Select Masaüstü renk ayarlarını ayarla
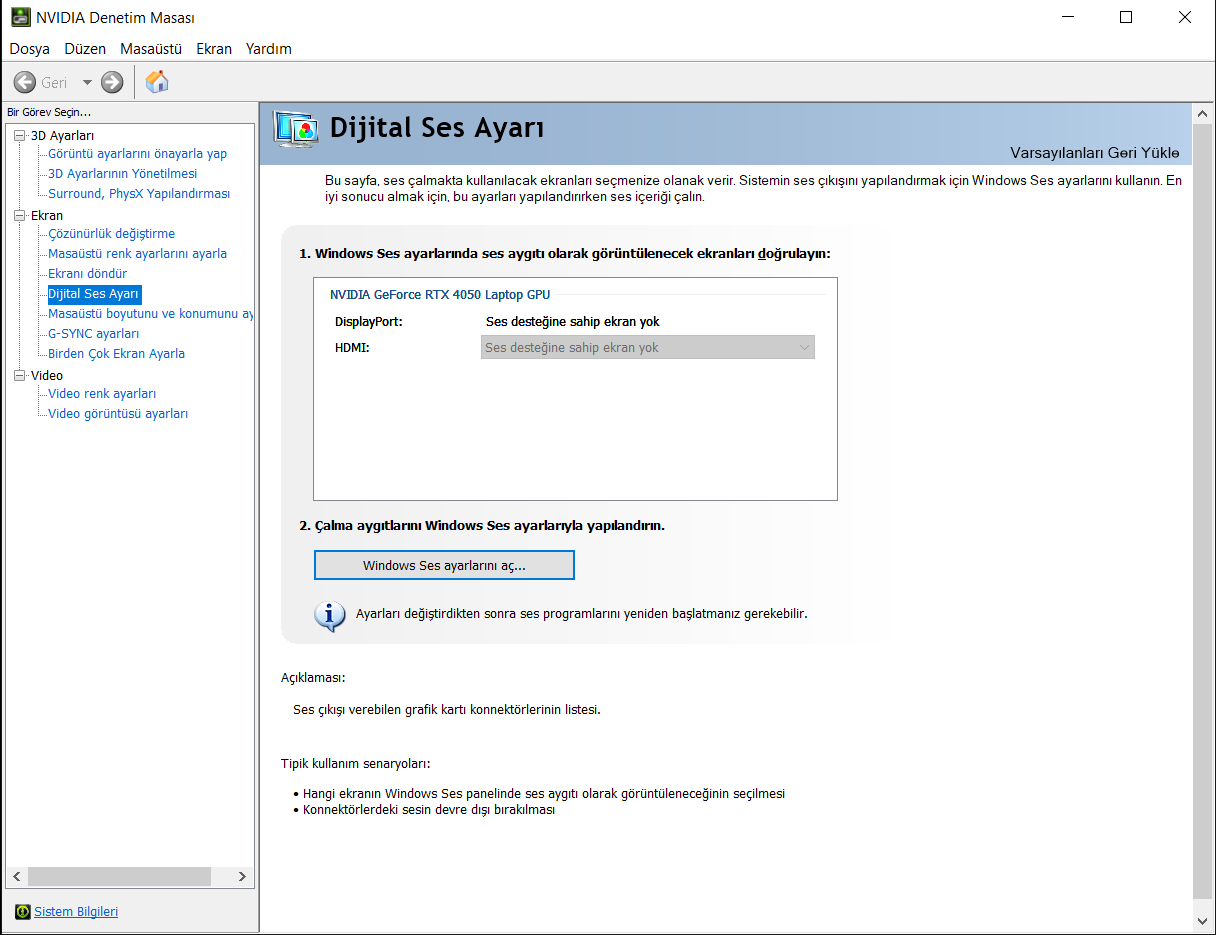1216x935 pixels. tap(137, 253)
